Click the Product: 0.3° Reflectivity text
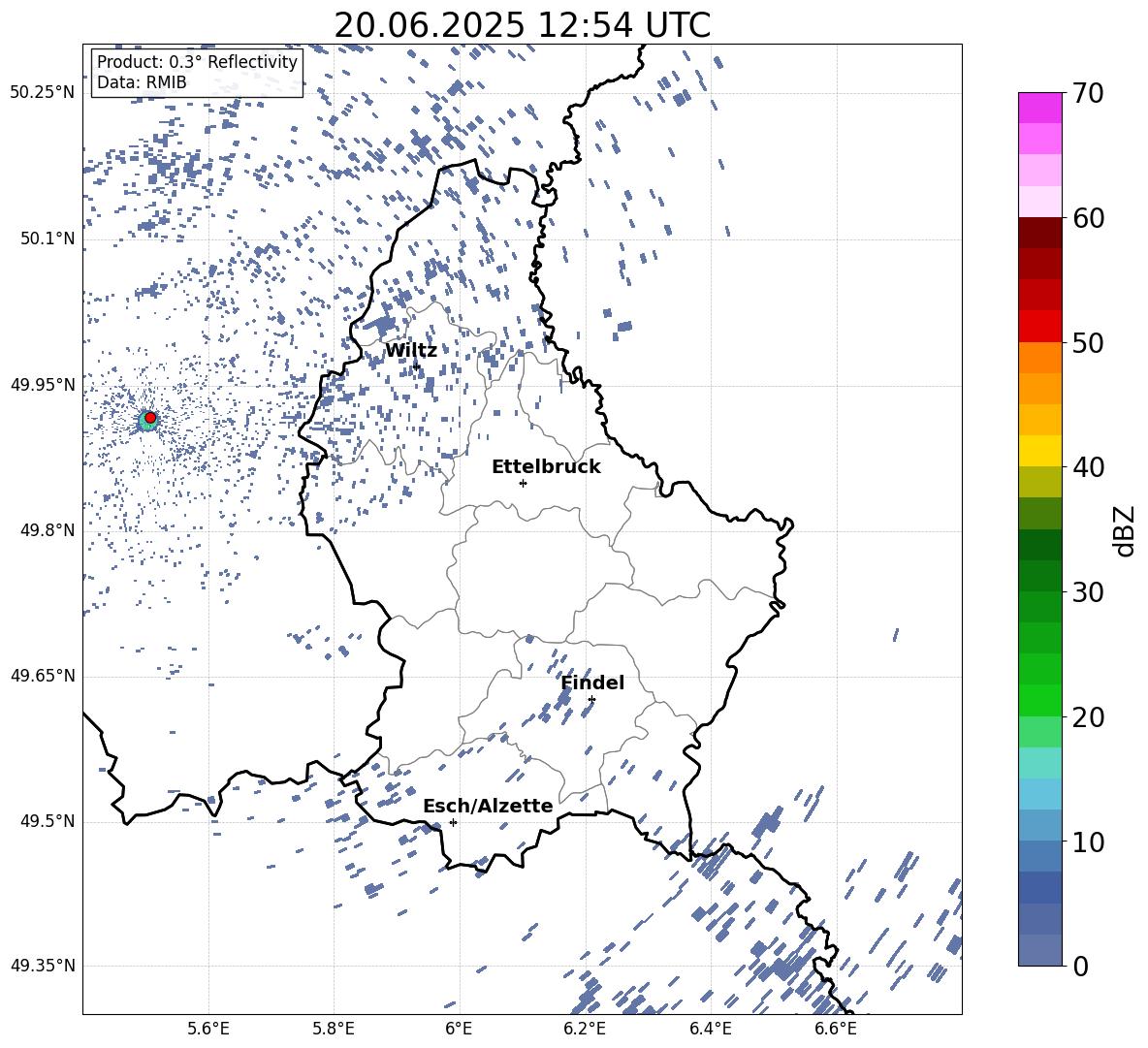 (197, 62)
